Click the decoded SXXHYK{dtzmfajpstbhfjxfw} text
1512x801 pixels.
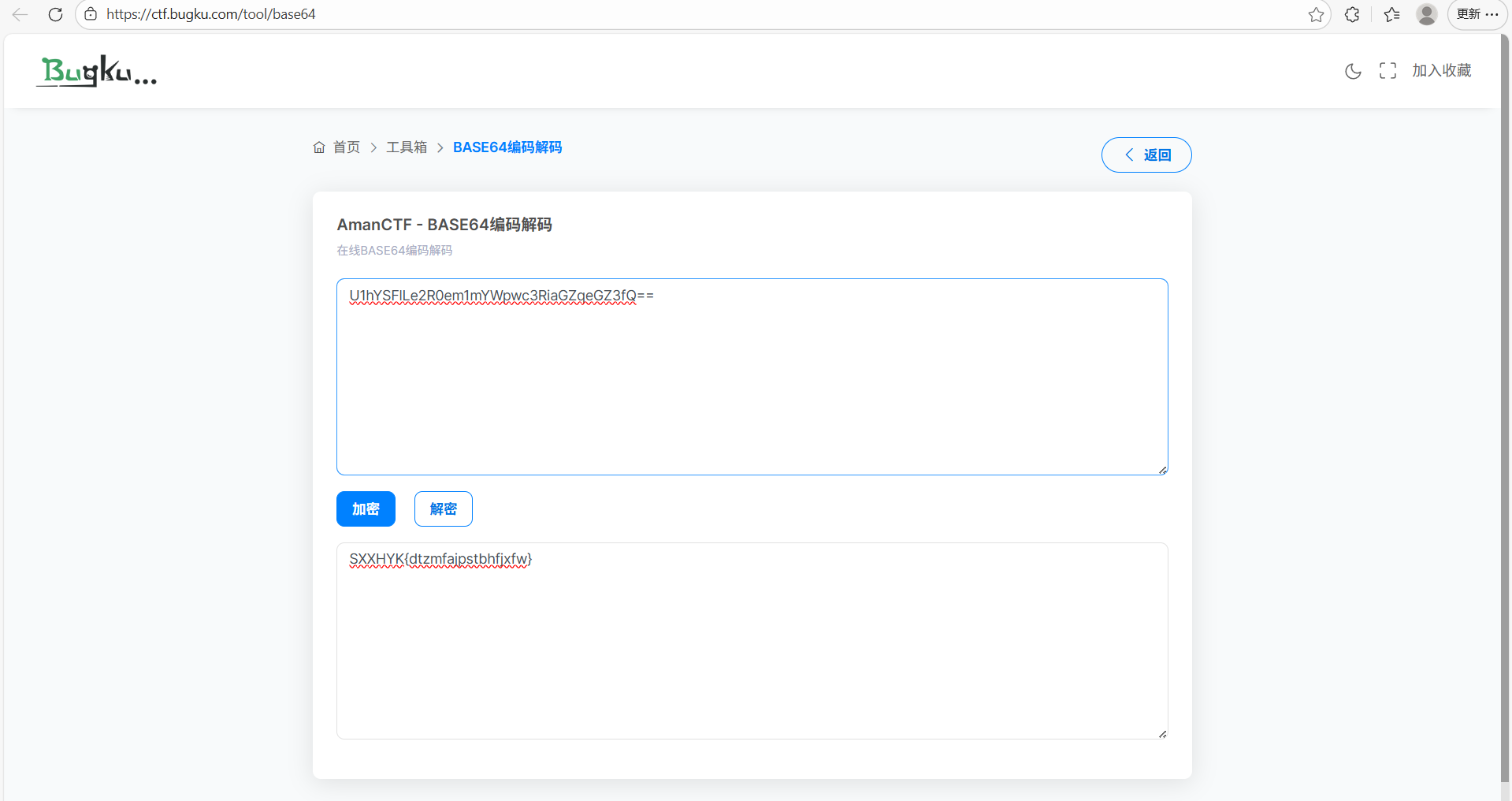[440, 559]
